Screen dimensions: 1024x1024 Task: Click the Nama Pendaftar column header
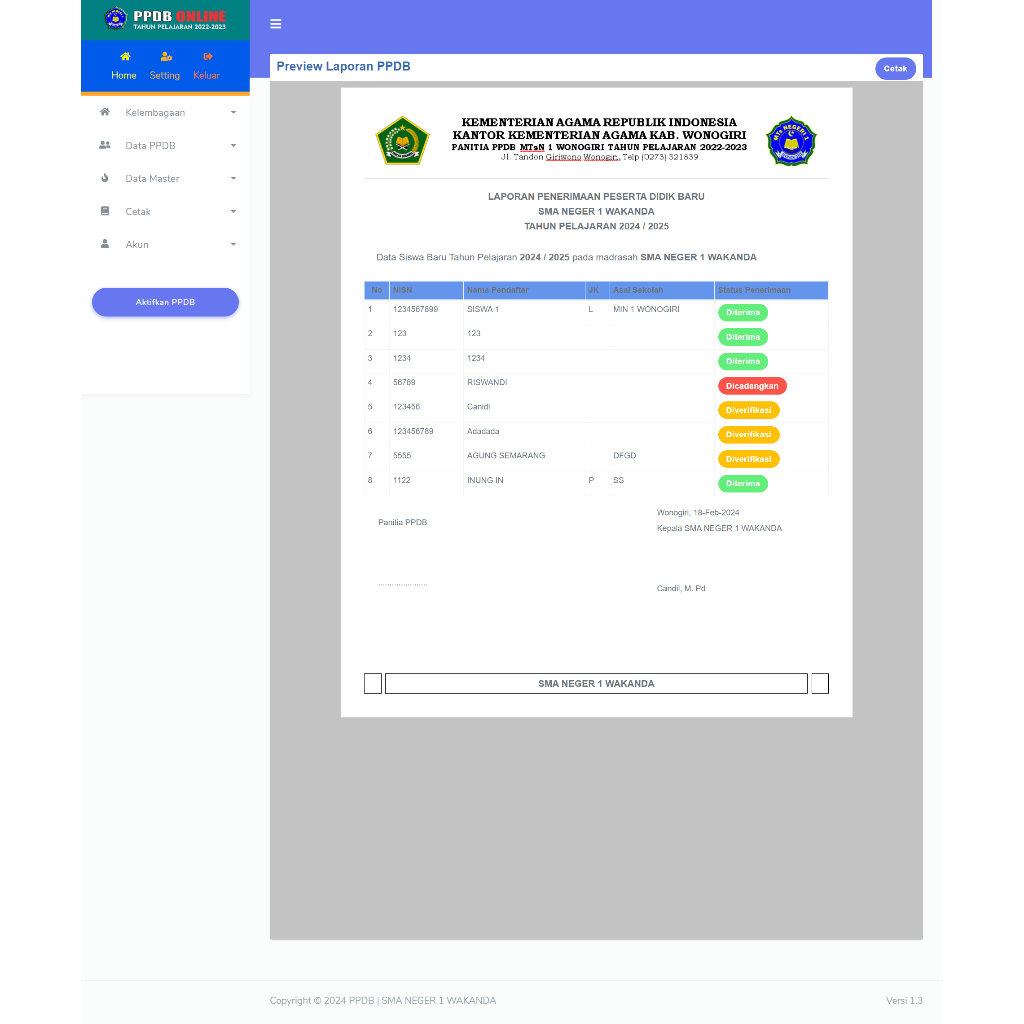click(524, 290)
